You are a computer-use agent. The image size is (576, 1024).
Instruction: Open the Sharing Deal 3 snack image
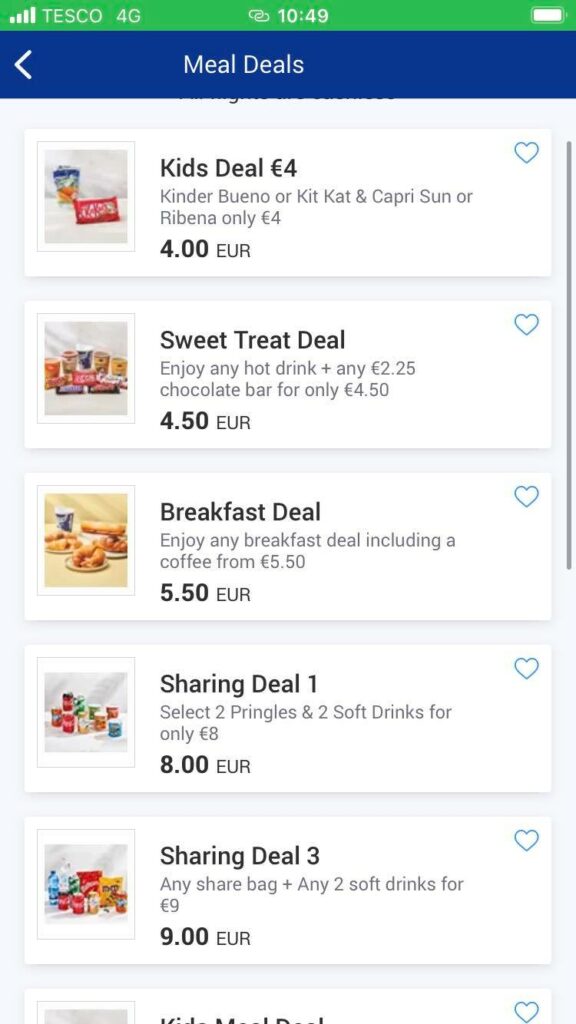pos(86,884)
